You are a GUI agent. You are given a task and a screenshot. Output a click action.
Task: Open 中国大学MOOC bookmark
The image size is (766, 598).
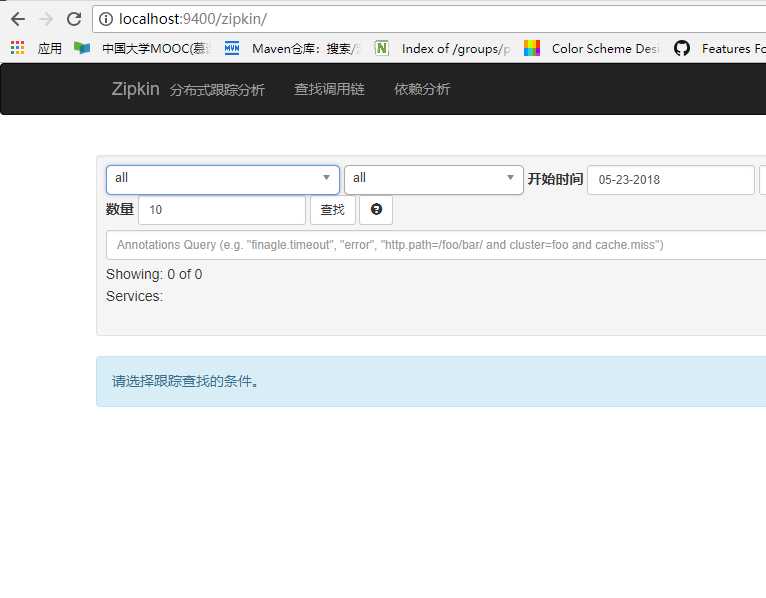click(x=142, y=48)
